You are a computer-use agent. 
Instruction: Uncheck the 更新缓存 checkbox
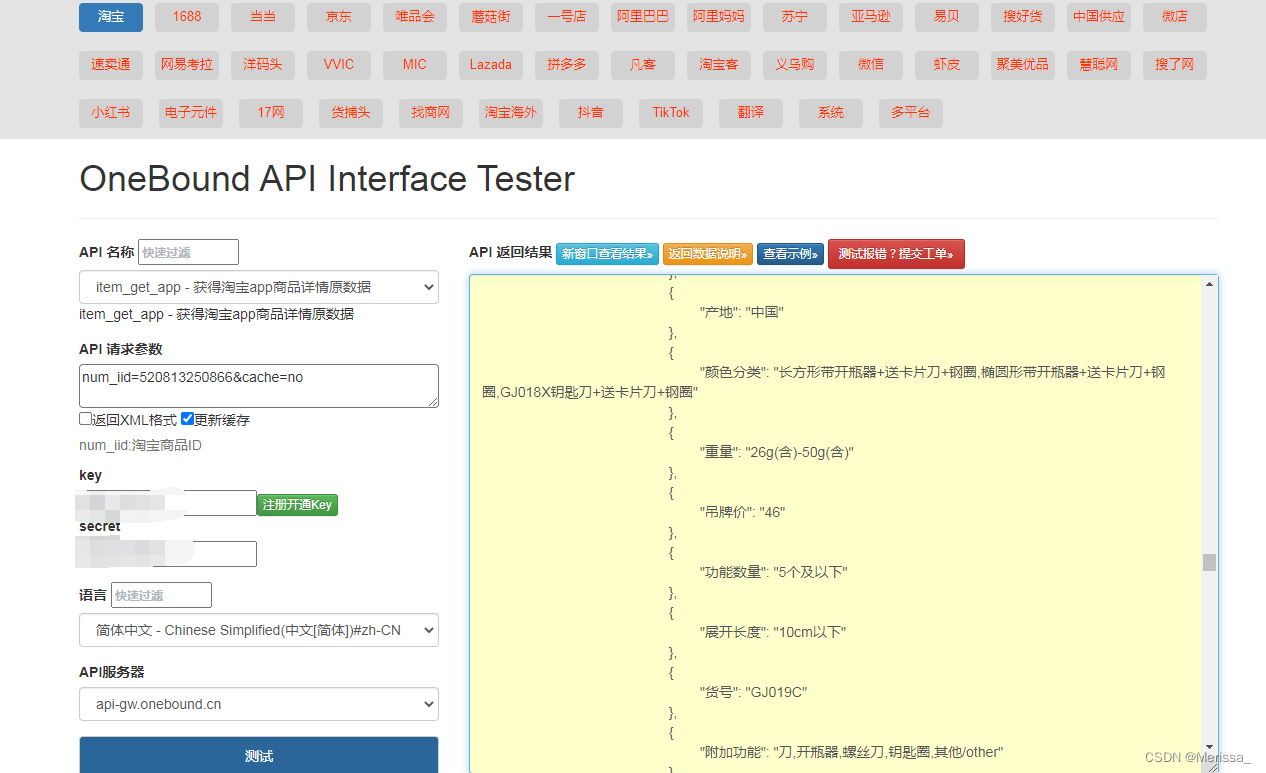tap(187, 419)
